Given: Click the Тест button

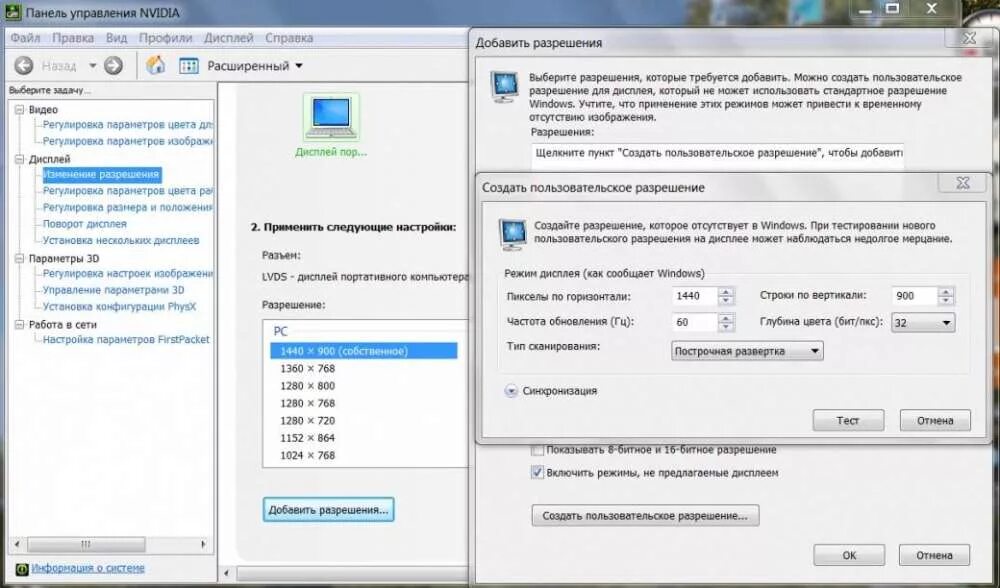Looking at the screenshot, I should point(848,420).
